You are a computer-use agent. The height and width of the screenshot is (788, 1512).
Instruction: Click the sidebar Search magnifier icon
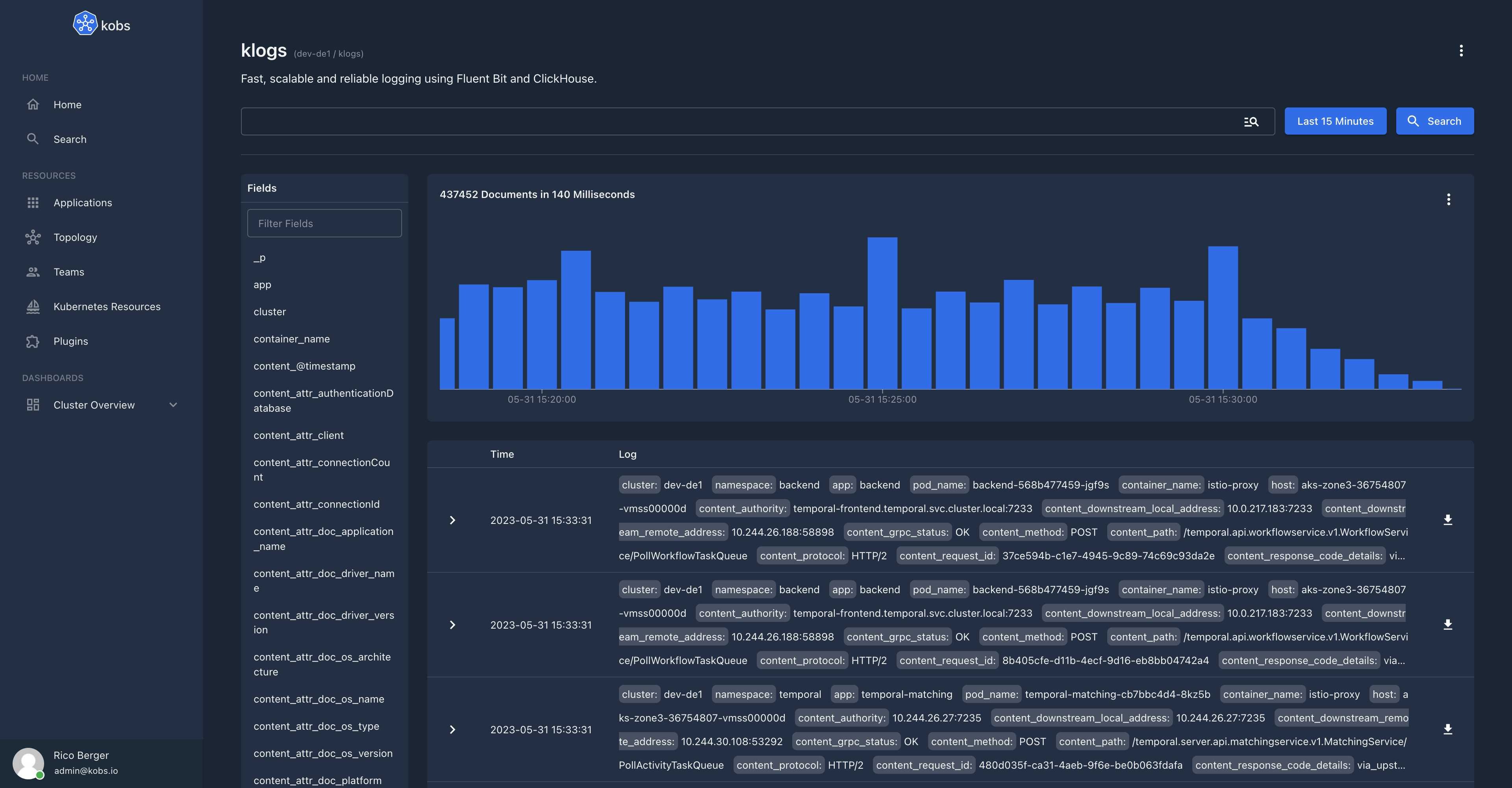pyautogui.click(x=33, y=139)
